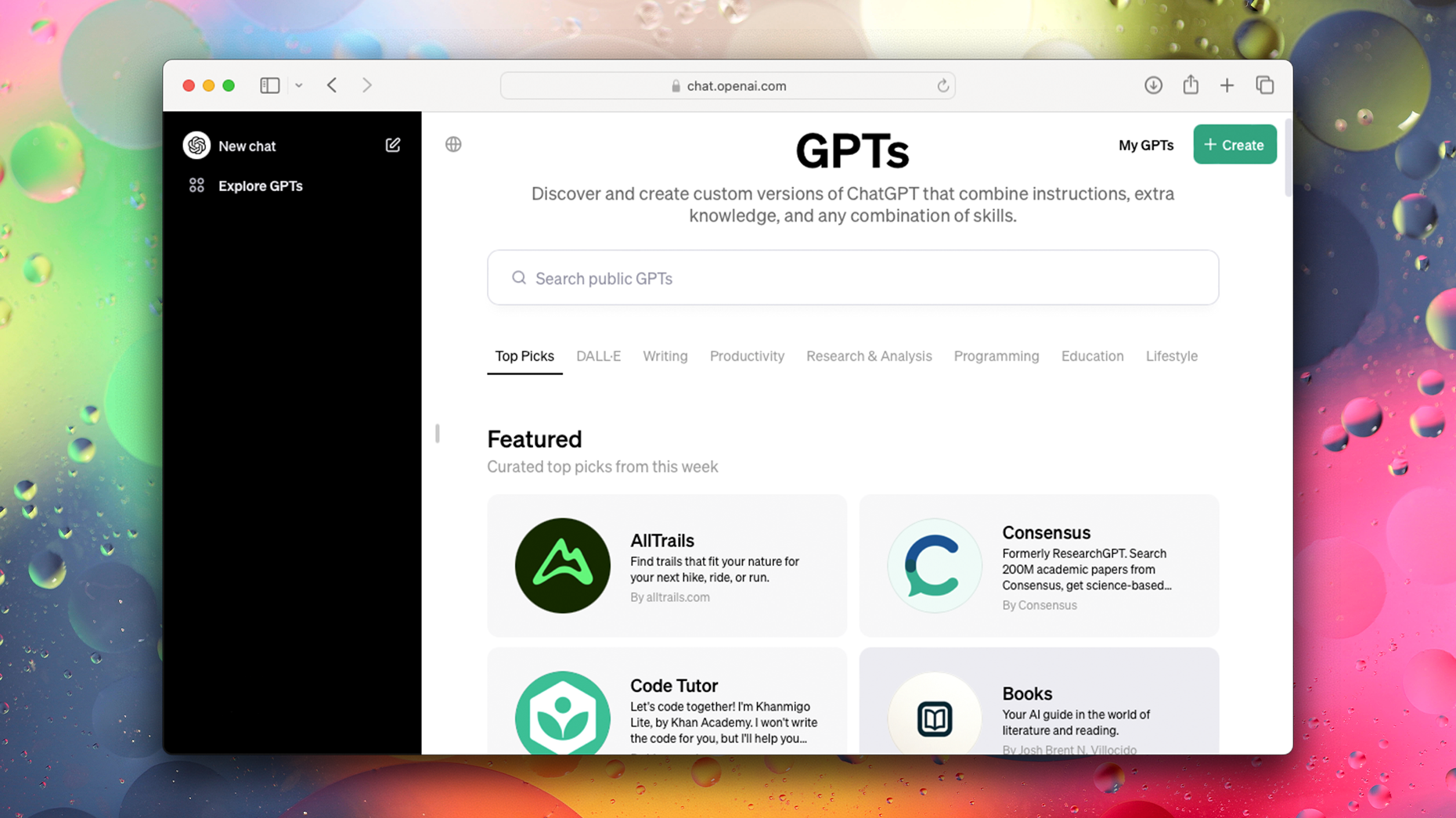The image size is (1456, 818).
Task: Reload the page using the refresh icon
Action: (x=942, y=86)
